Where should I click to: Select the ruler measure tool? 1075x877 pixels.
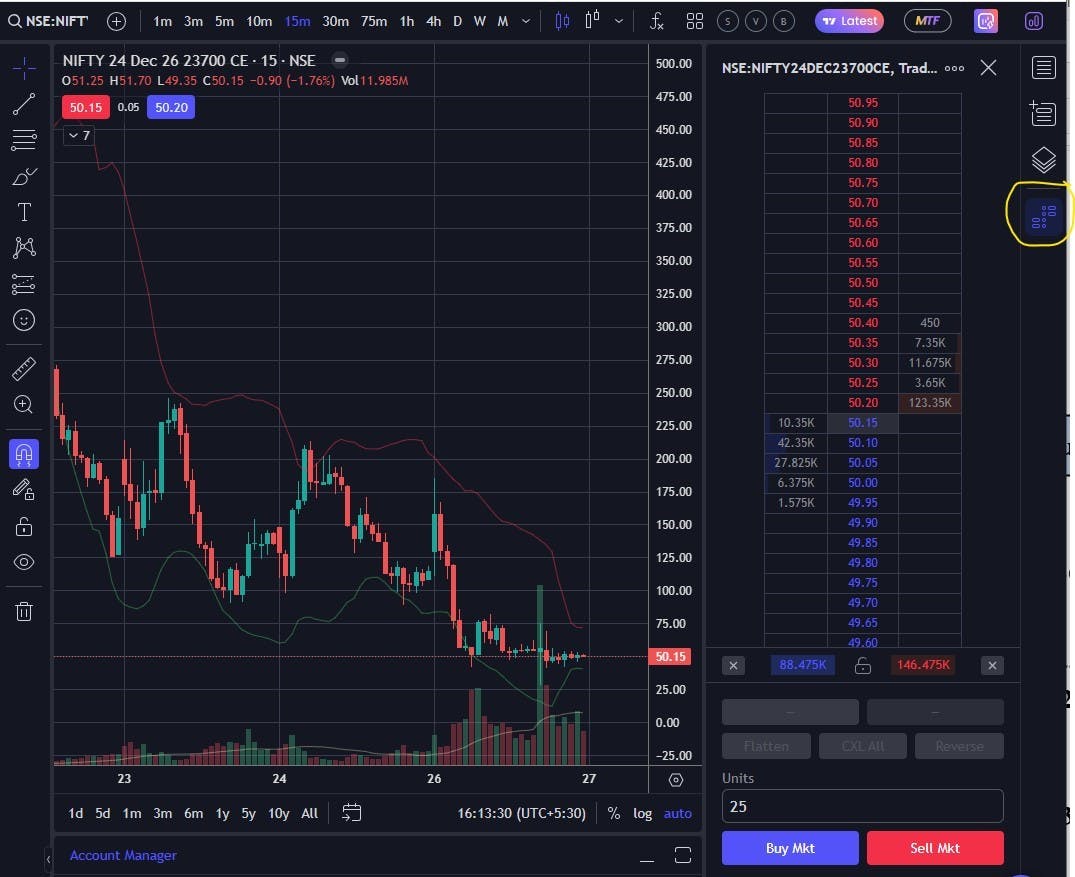pos(24,369)
